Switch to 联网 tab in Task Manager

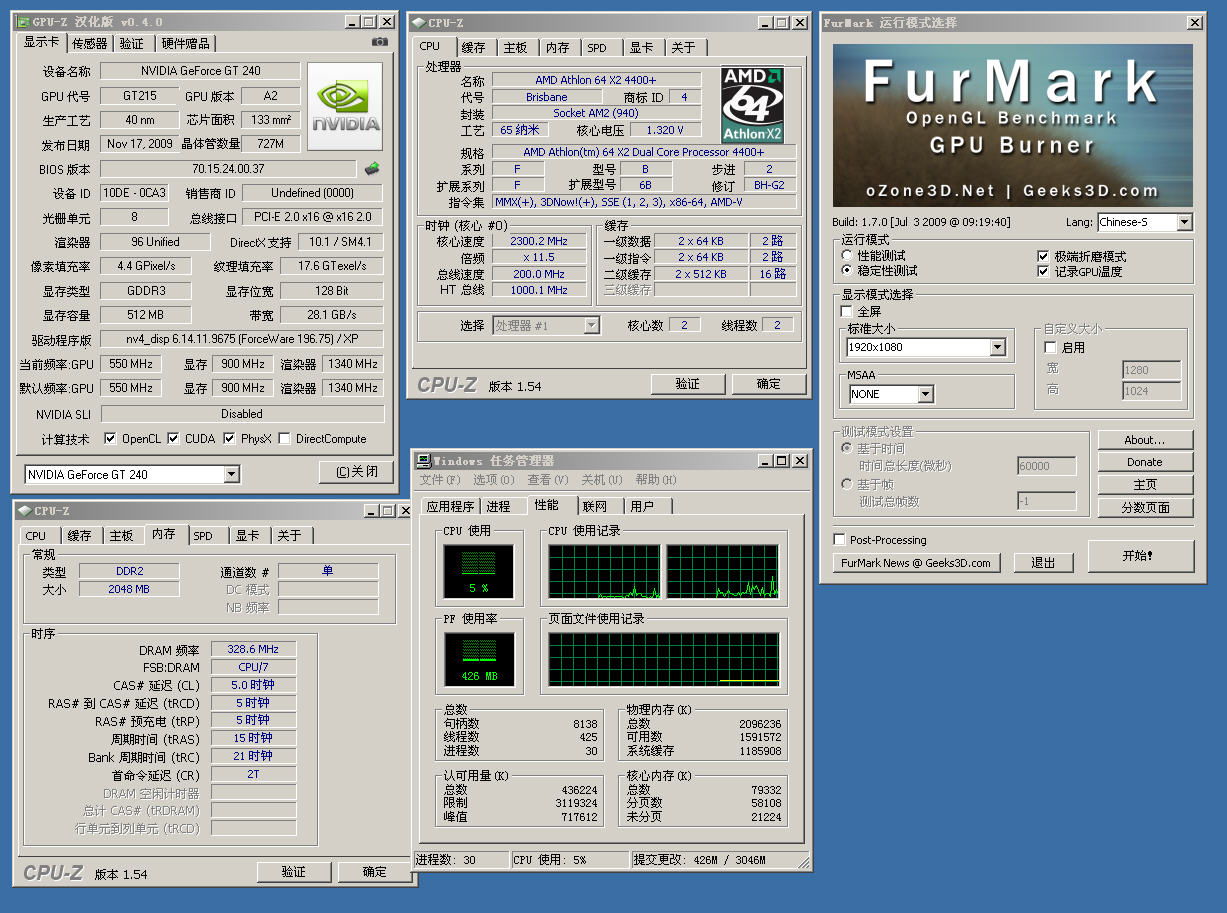pos(595,507)
